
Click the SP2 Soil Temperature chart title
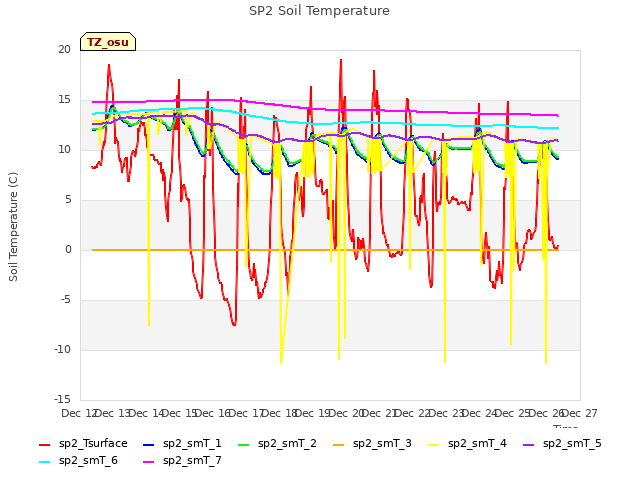tap(319, 11)
